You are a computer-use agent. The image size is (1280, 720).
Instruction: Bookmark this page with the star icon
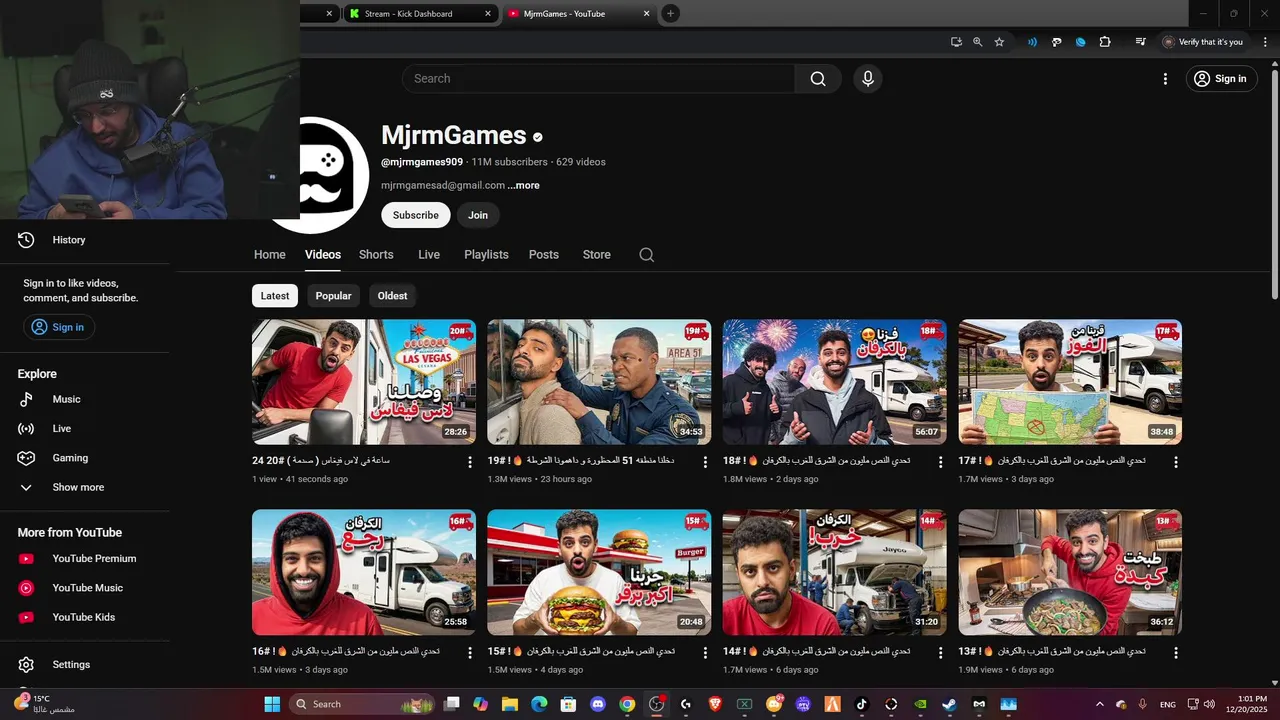point(999,42)
